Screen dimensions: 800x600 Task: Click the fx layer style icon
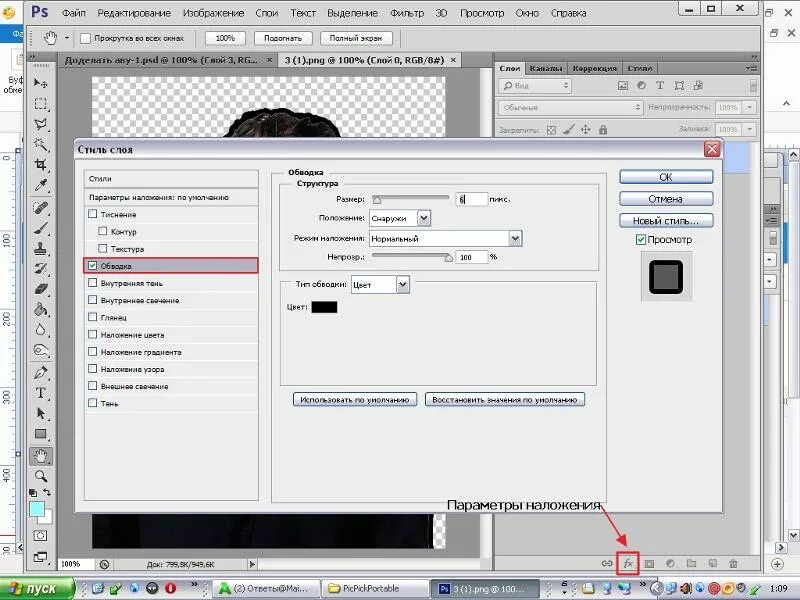[x=628, y=563]
